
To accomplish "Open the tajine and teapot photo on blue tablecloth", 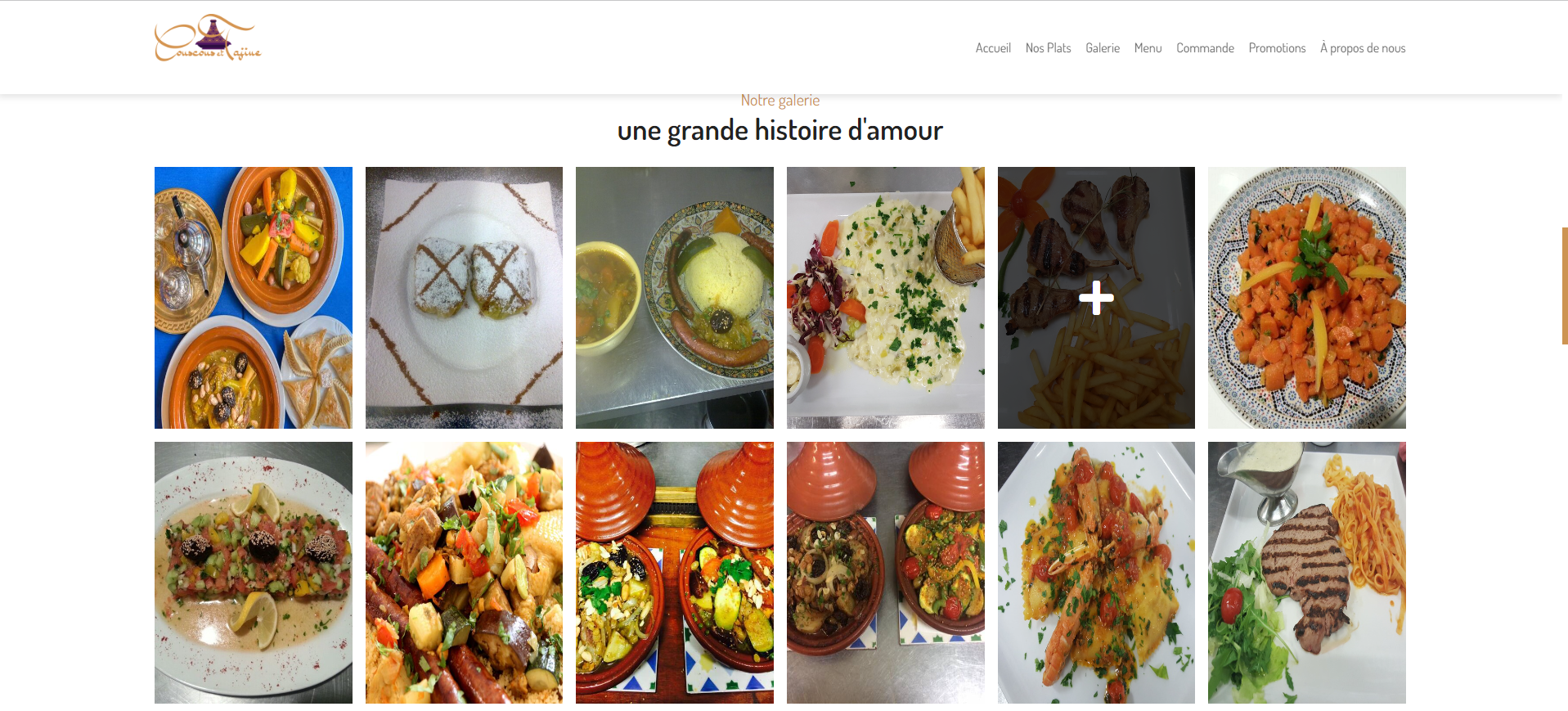I will 254,298.
